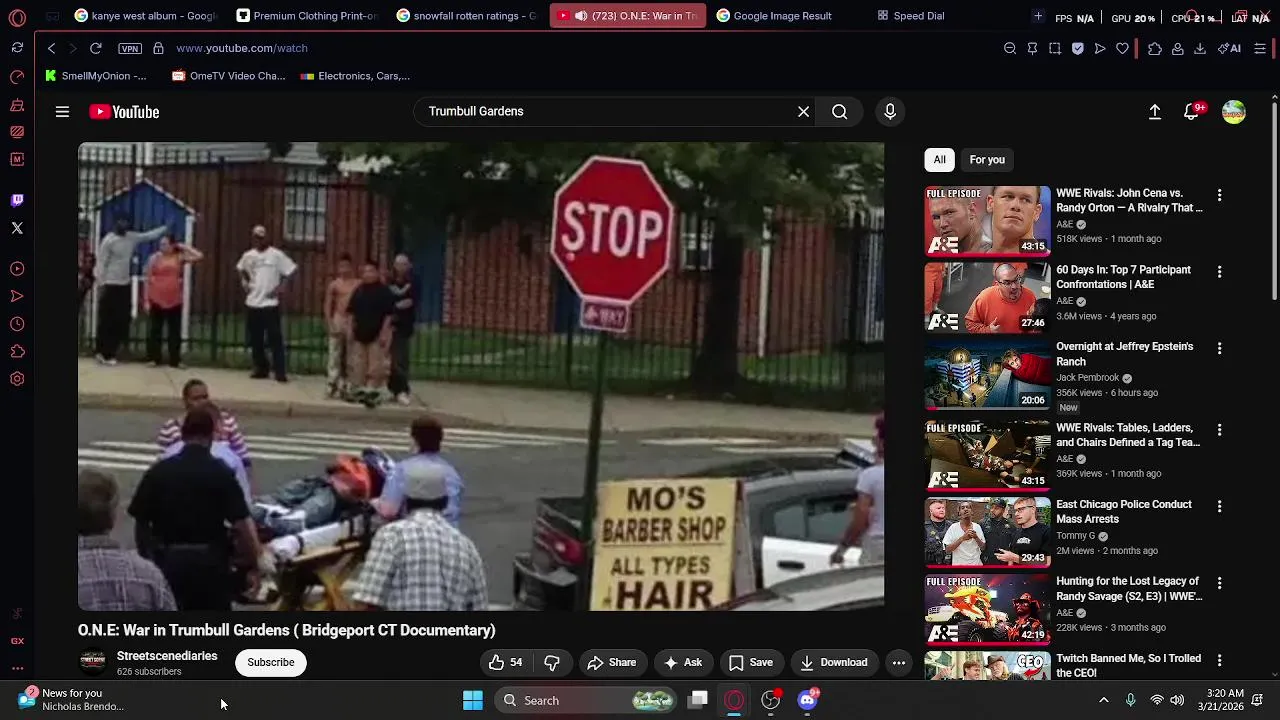Ask about this video
This screenshot has width=1280, height=720.
pyautogui.click(x=682, y=663)
